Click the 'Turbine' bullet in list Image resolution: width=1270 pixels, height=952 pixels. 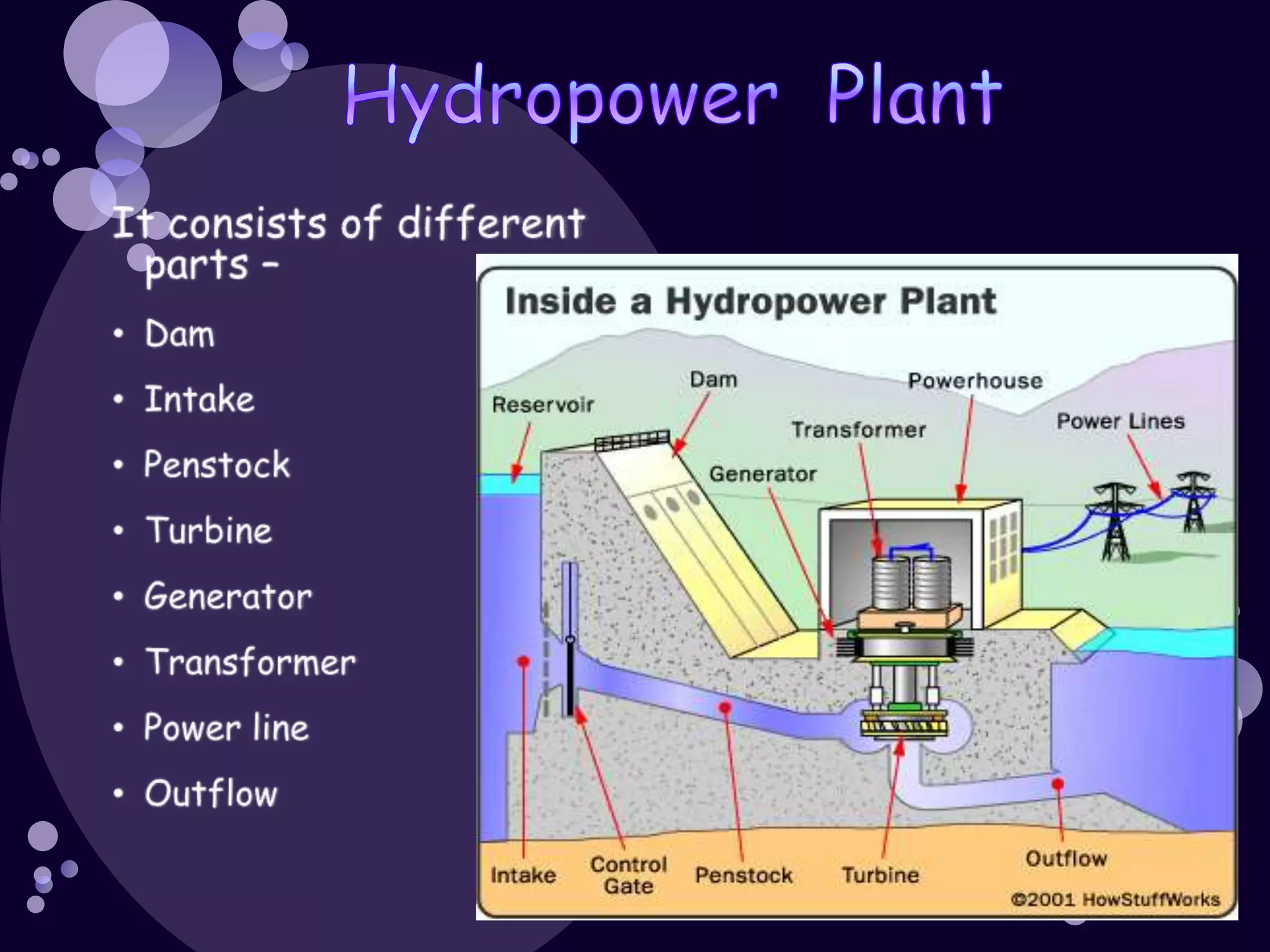209,531
